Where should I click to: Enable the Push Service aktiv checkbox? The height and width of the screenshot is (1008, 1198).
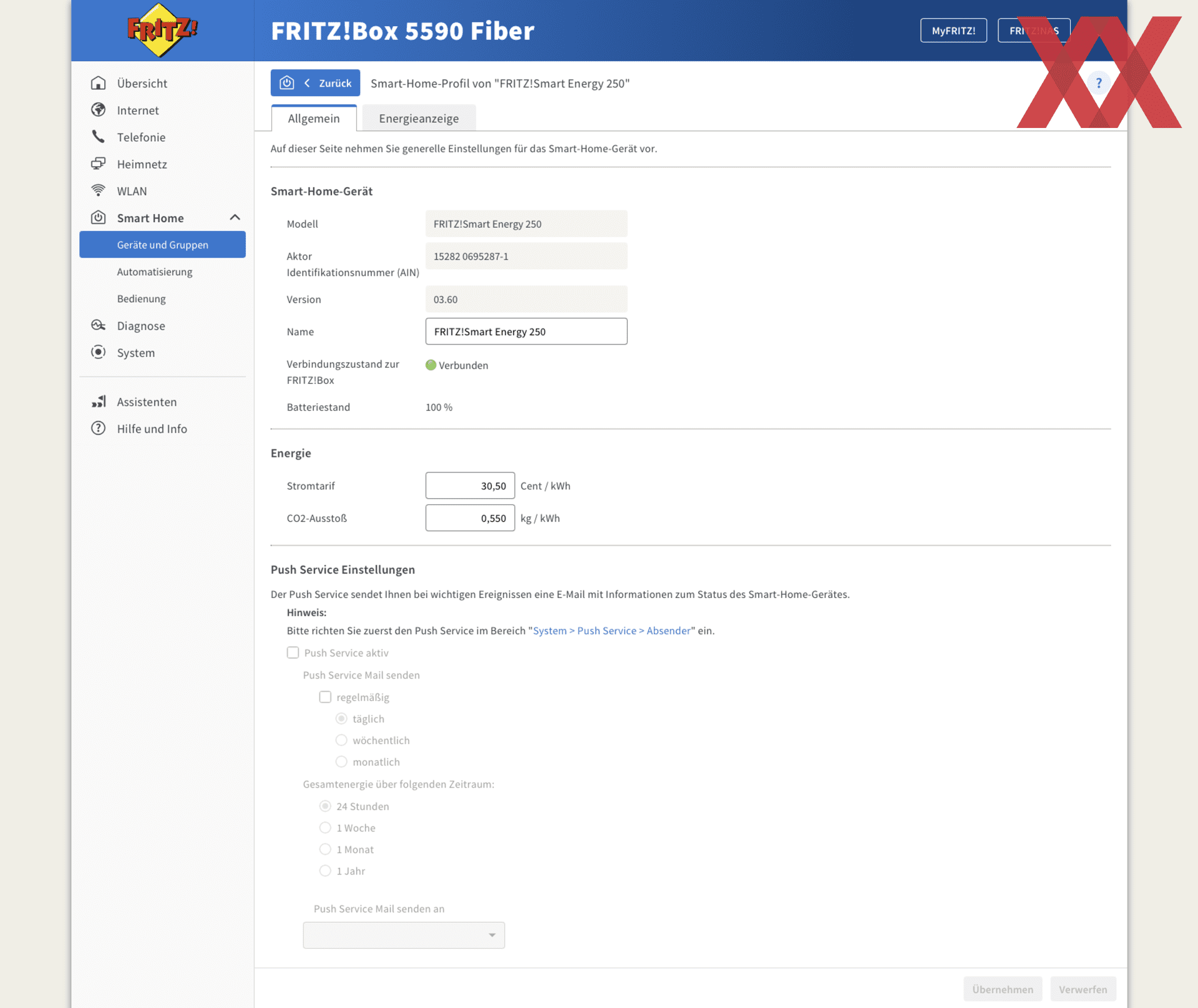[293, 652]
